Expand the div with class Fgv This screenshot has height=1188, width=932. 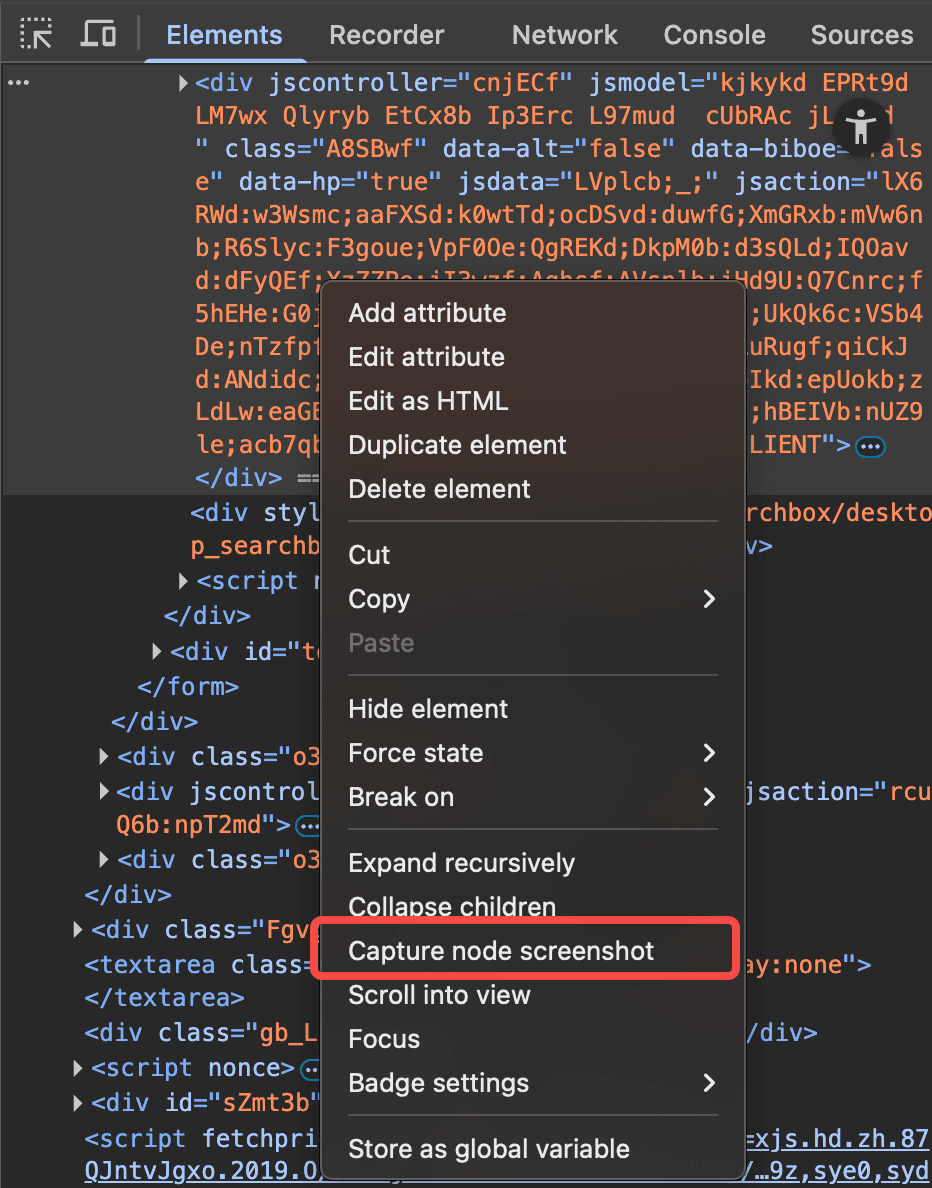[x=77, y=929]
